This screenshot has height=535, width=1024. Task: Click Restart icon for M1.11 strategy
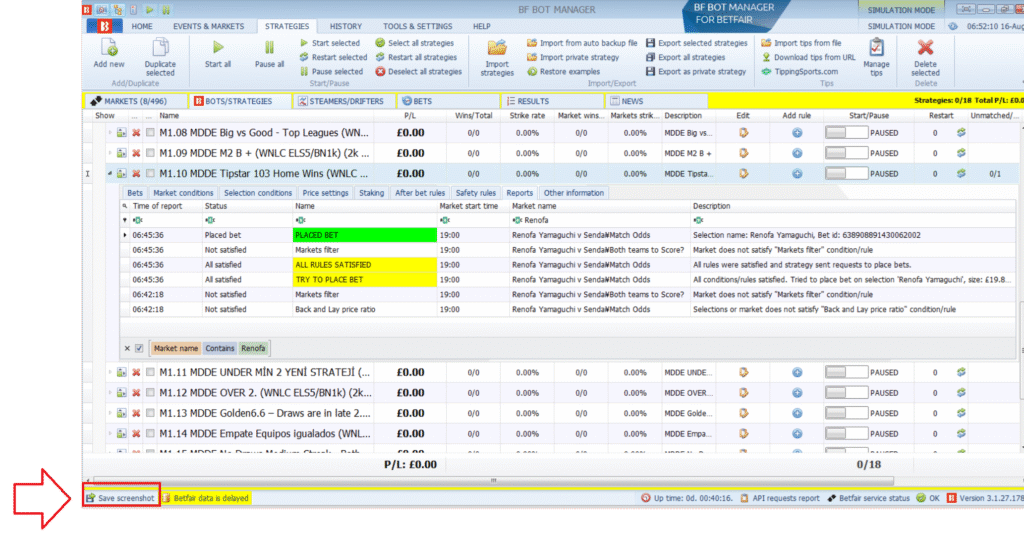coord(961,372)
